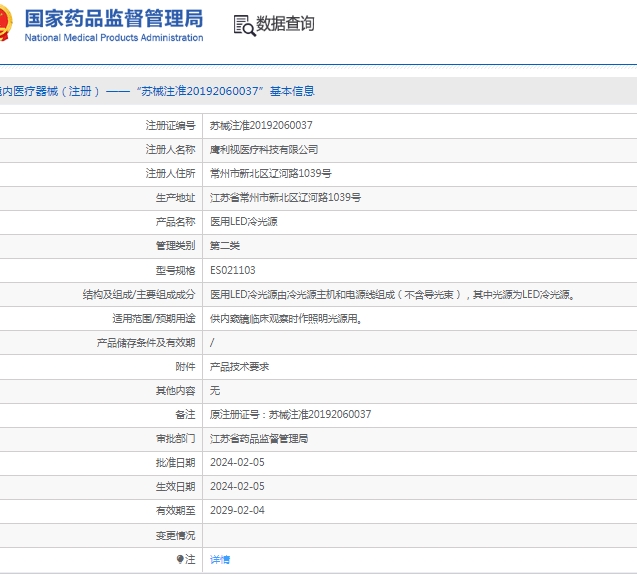Viewport: 637px width, 578px height.
Task: Click the 数据查询 search document icon
Action: [245, 26]
